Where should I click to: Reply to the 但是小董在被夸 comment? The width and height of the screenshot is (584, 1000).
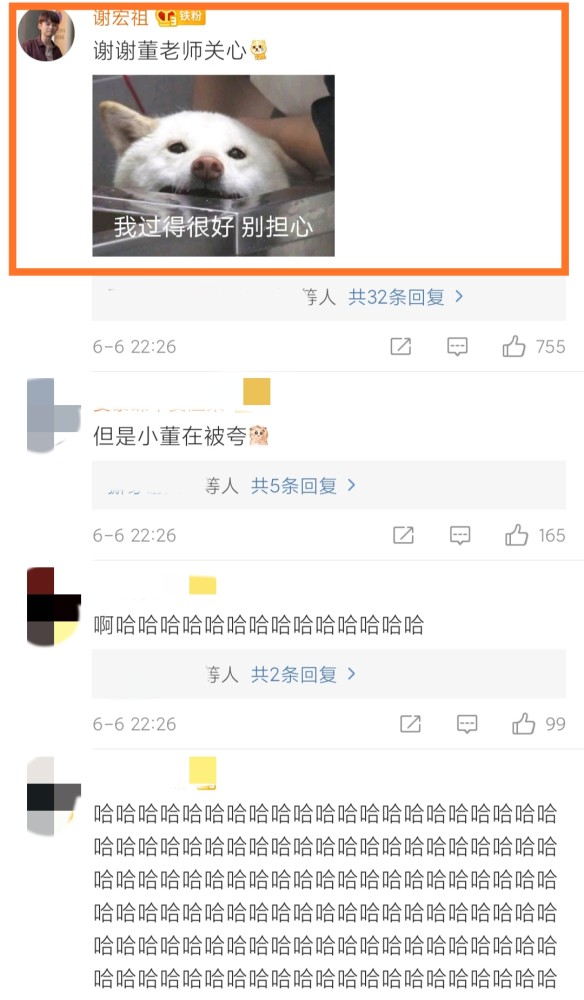(x=460, y=535)
